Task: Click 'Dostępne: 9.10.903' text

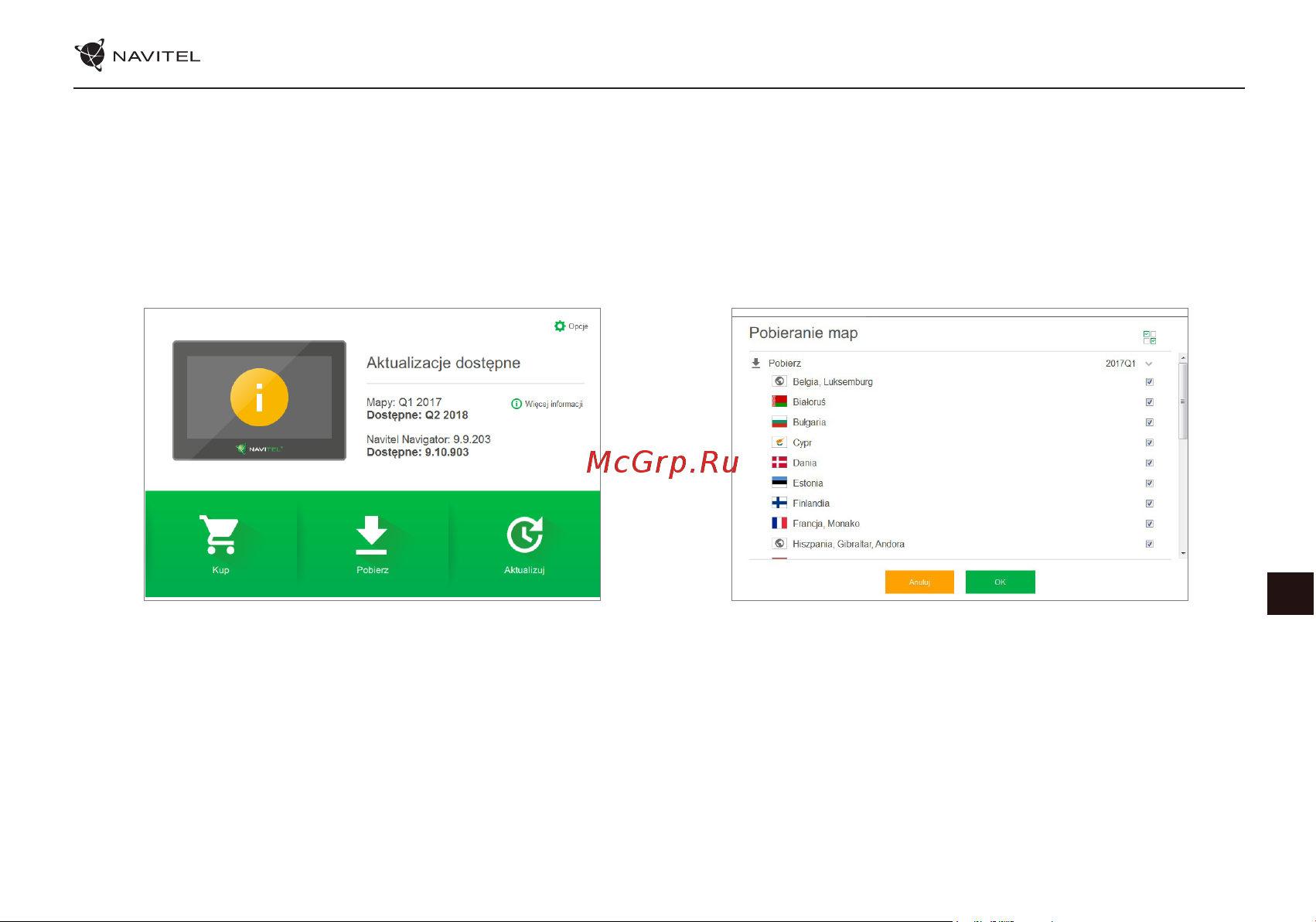Action: (x=418, y=452)
